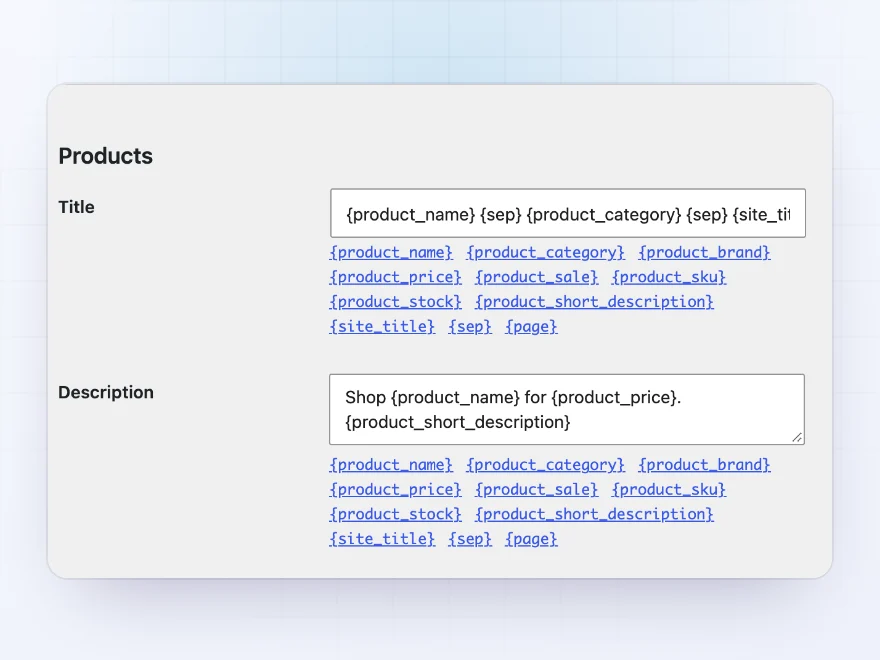This screenshot has height=660, width=880.
Task: Click the Description textarea resize handle
Action: click(798, 438)
